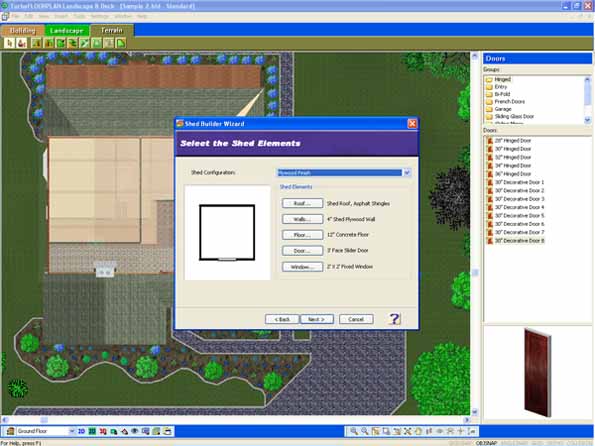The image size is (595, 446).
Task: Select 30" Hinged Door in Doors list
Action: [513, 149]
